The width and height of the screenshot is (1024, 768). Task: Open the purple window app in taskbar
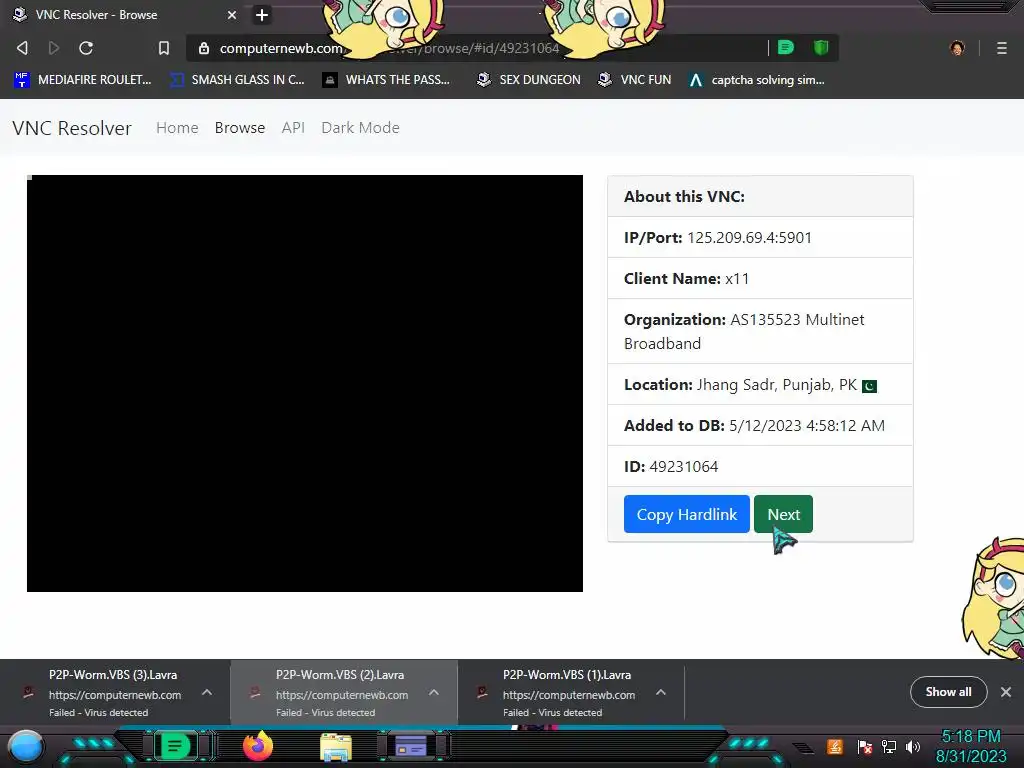click(411, 746)
